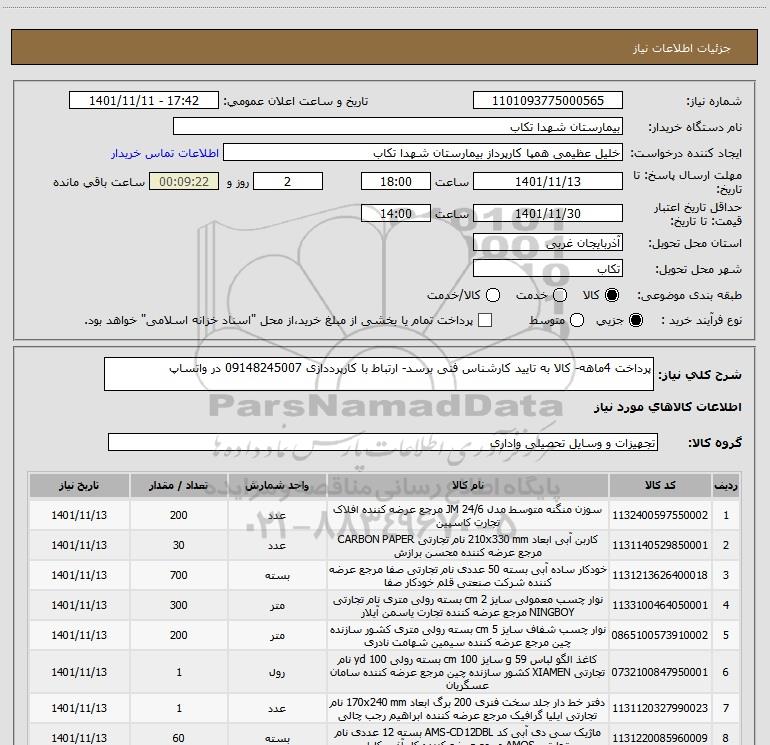Click the price validity date 1401/11/30 field
The width and height of the screenshot is (770, 745).
(548, 214)
